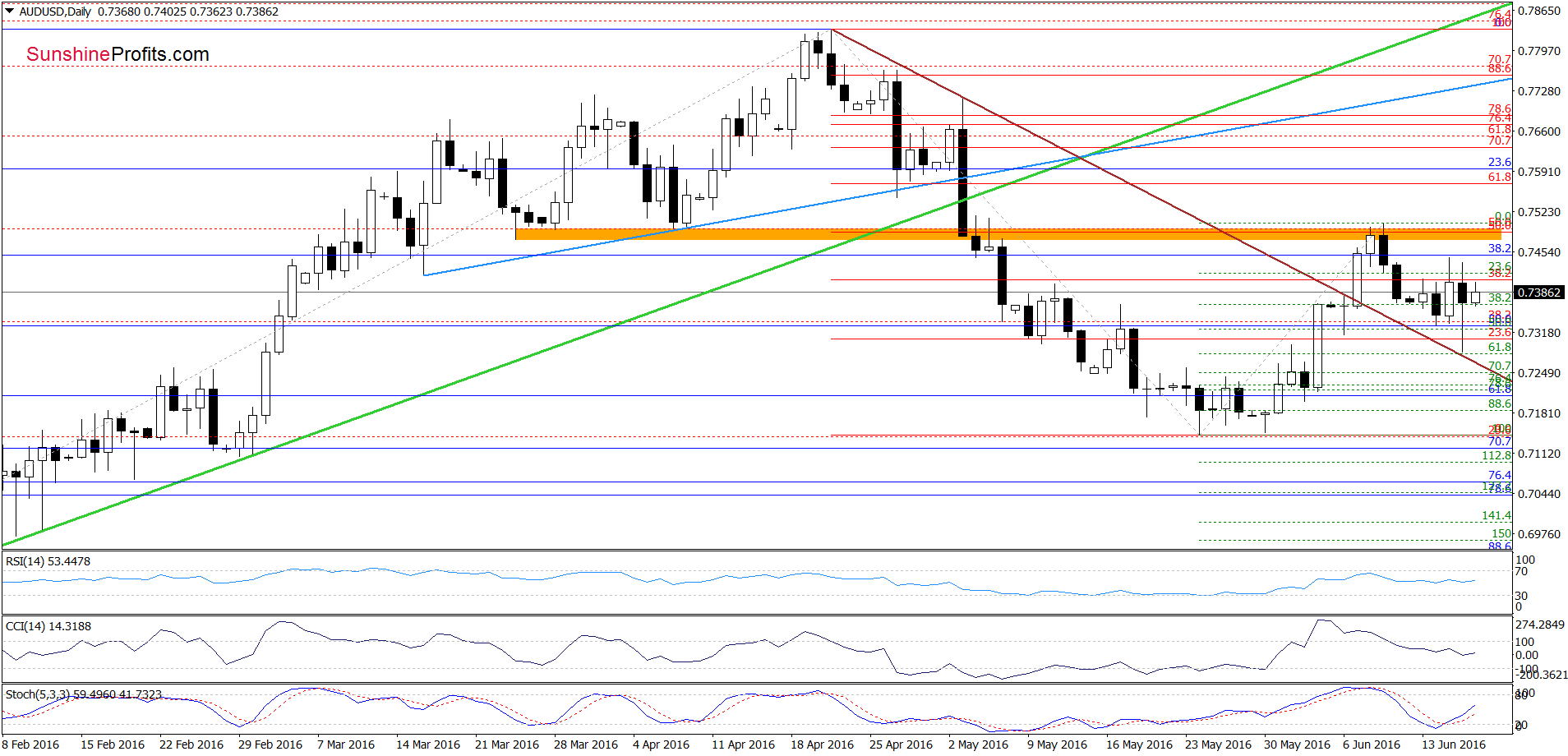The width and height of the screenshot is (1568, 756).
Task: Click the 4 Apr 2016 date label
Action: pyautogui.click(x=662, y=744)
